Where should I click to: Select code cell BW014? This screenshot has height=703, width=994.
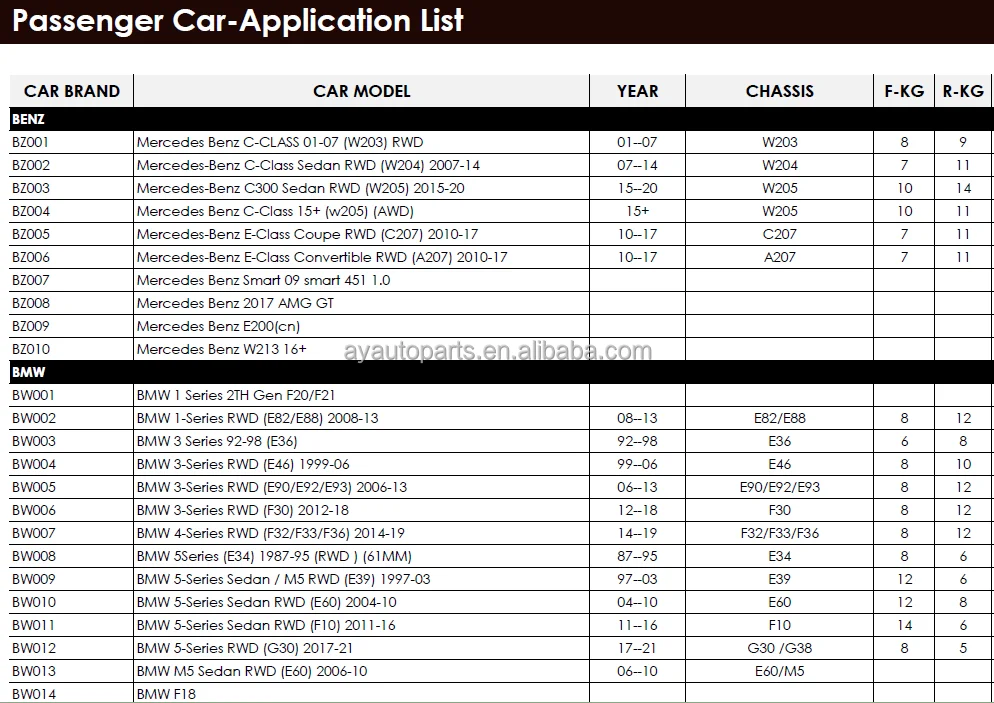click(72, 693)
